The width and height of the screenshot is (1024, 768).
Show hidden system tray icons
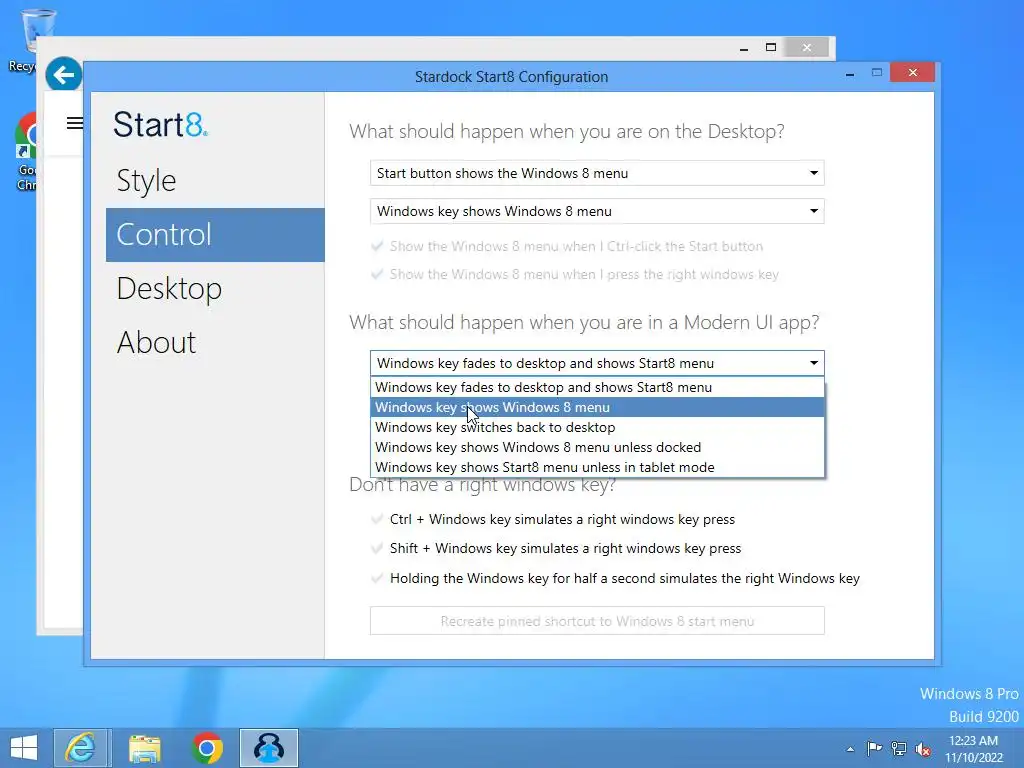pyautogui.click(x=850, y=749)
